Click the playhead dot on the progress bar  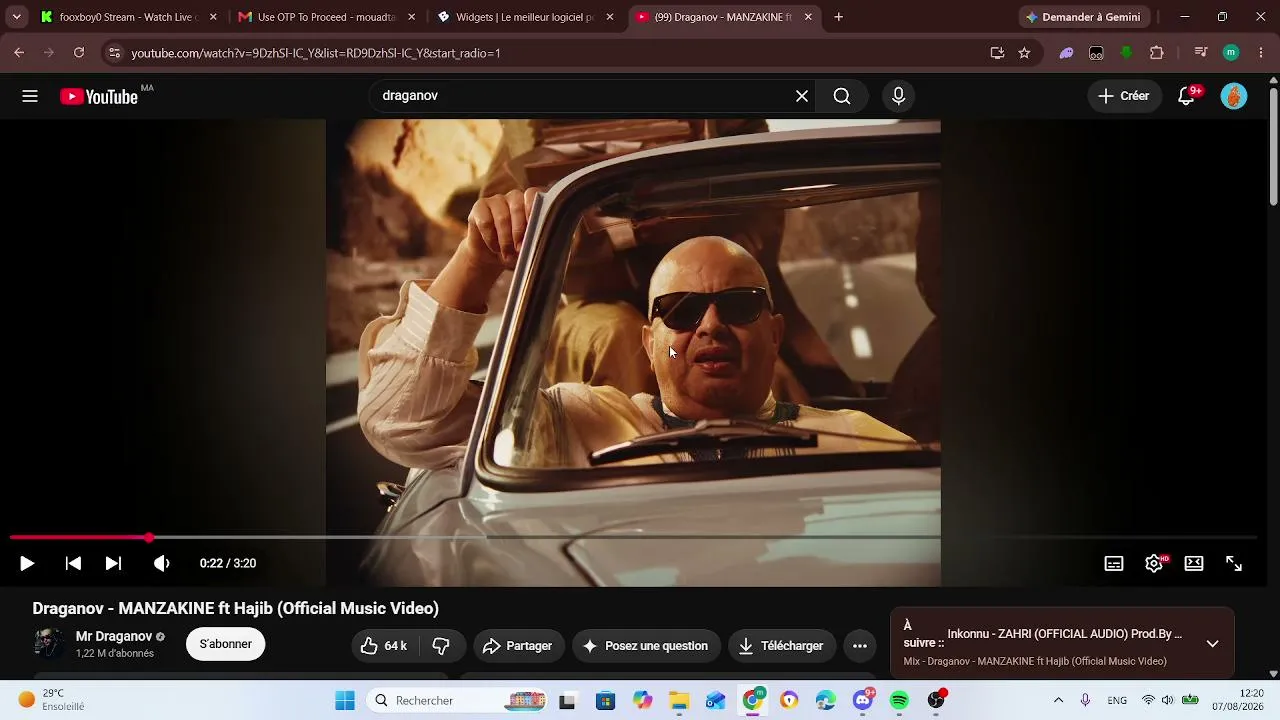pyautogui.click(x=149, y=538)
